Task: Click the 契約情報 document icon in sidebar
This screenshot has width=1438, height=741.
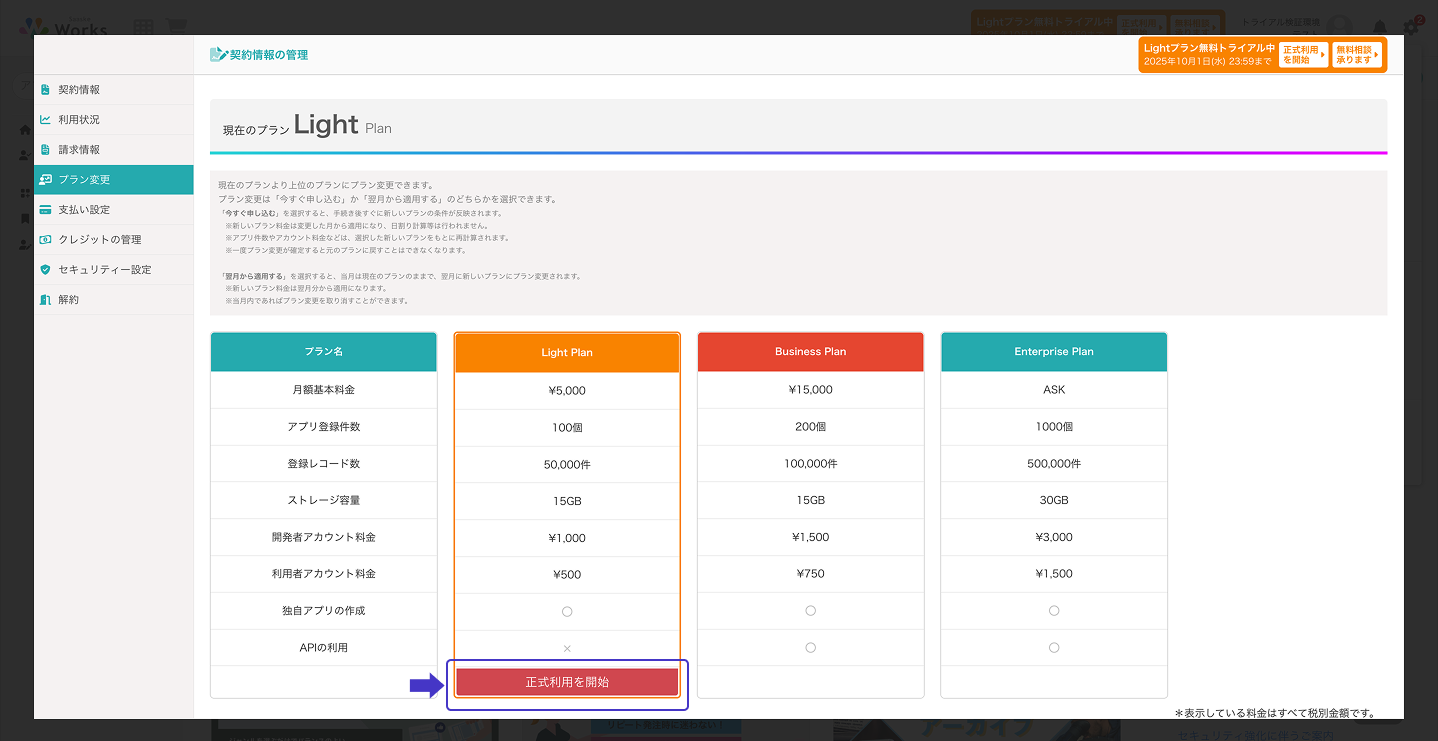Action: [x=45, y=90]
